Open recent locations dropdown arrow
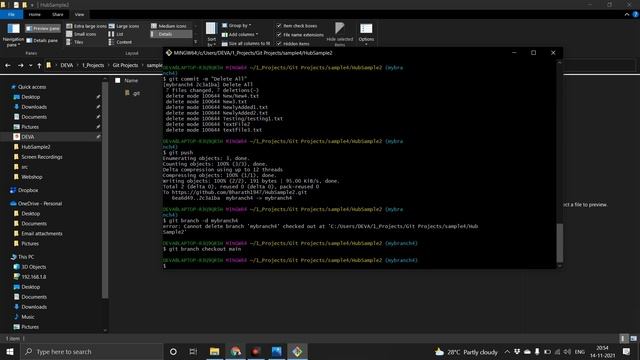The height and width of the screenshot is (360, 640). click(31, 65)
